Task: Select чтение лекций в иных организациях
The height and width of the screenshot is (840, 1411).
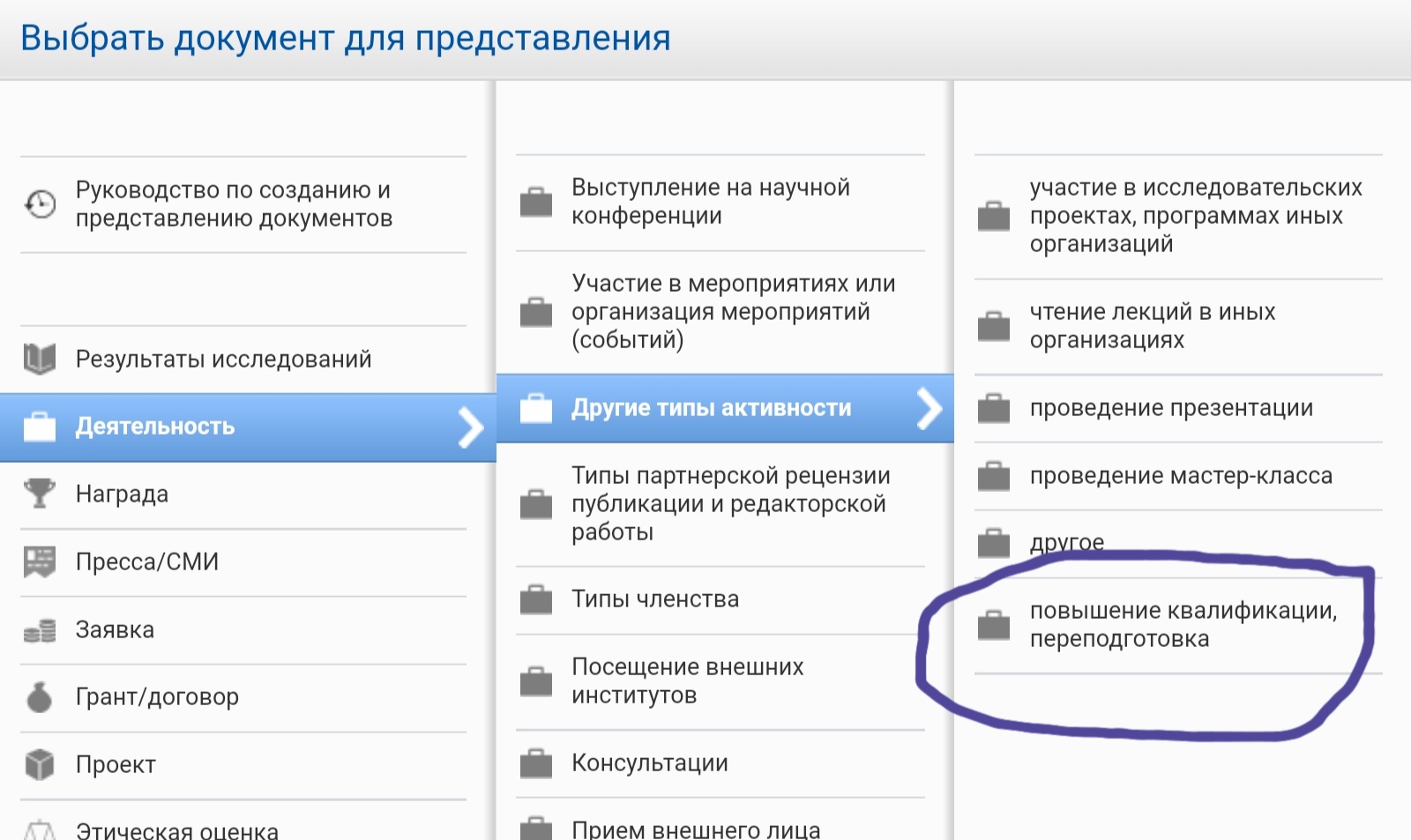Action: pyautogui.click(x=1178, y=326)
